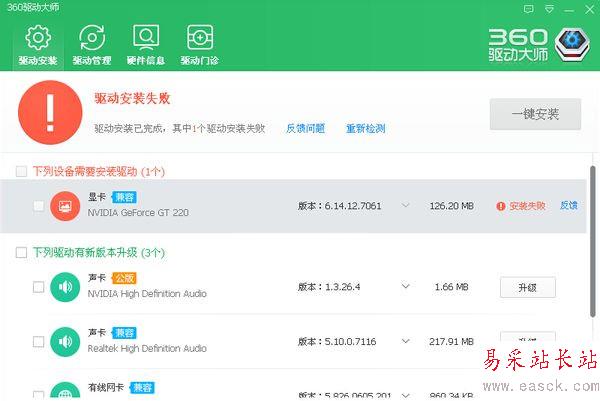Open 驱动门诊 tab
Viewport: 600px width, 401px height.
click(200, 45)
